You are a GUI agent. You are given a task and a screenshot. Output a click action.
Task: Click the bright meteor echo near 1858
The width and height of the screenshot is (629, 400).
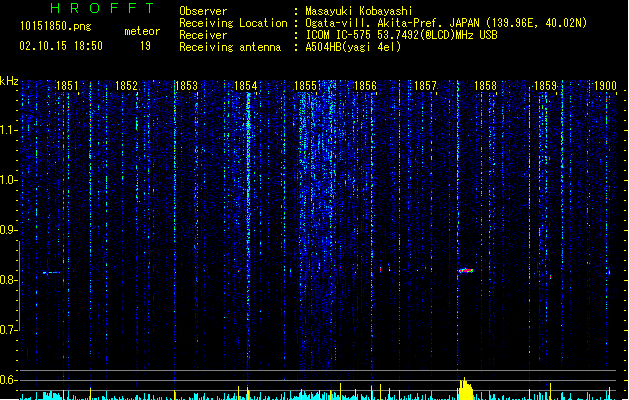[466, 270]
